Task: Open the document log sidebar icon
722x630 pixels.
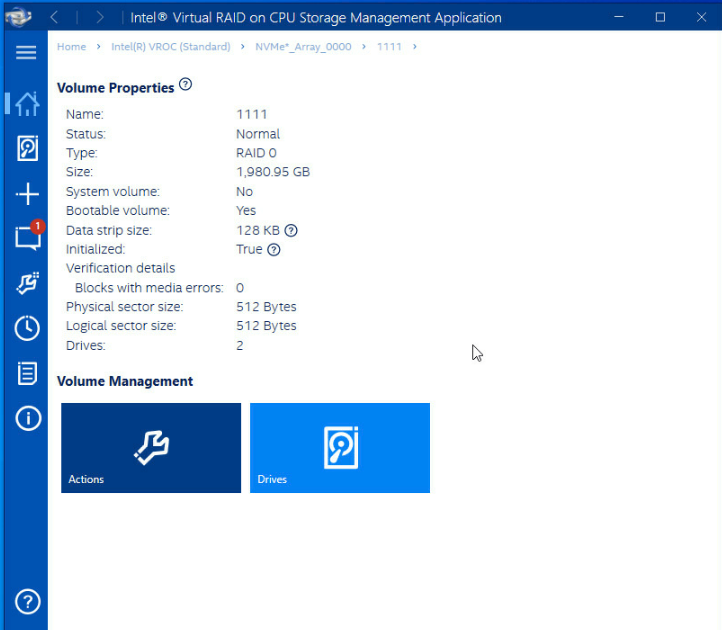Action: pos(27,373)
